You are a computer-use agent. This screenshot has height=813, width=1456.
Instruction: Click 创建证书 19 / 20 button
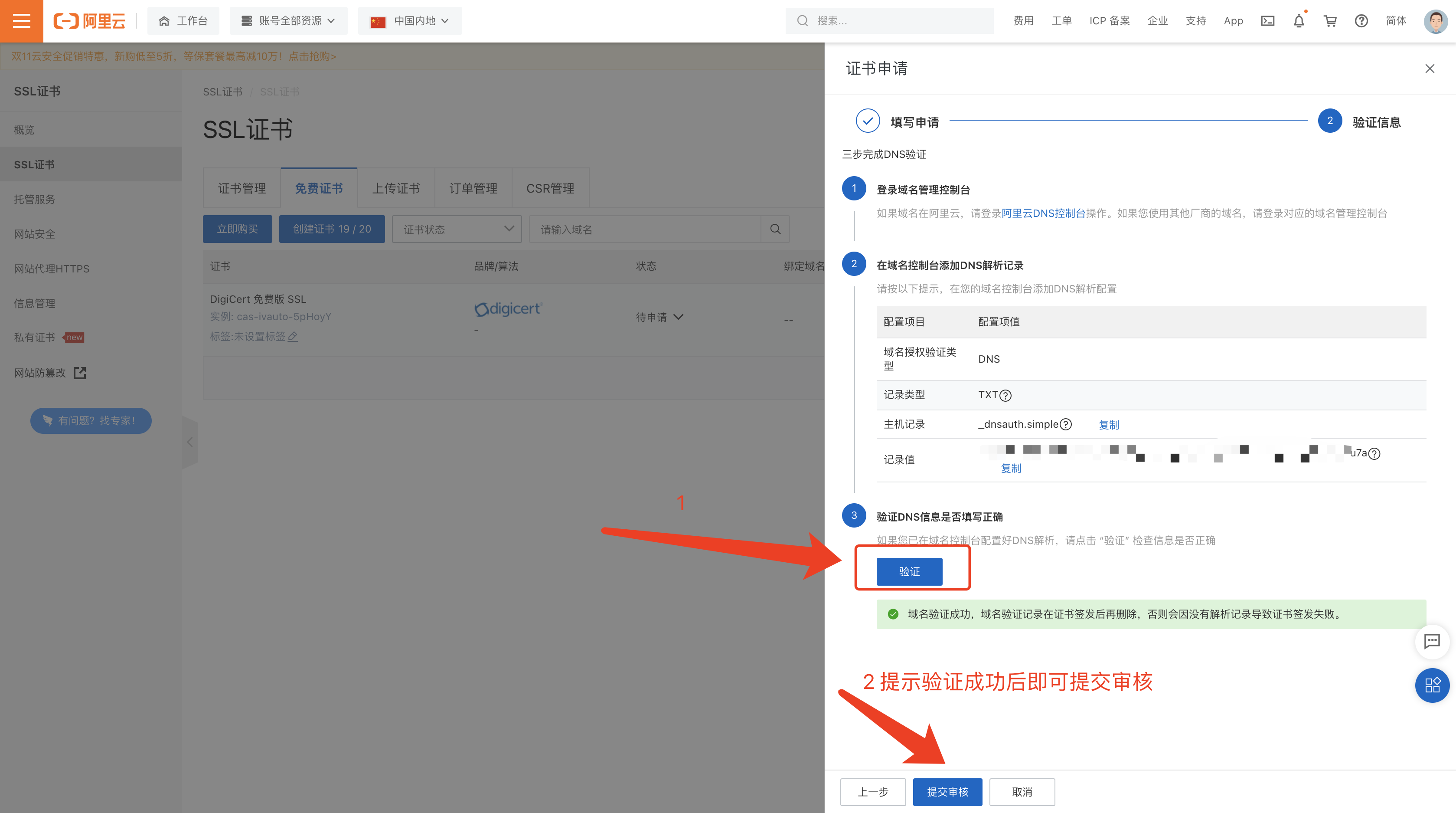tap(332, 229)
